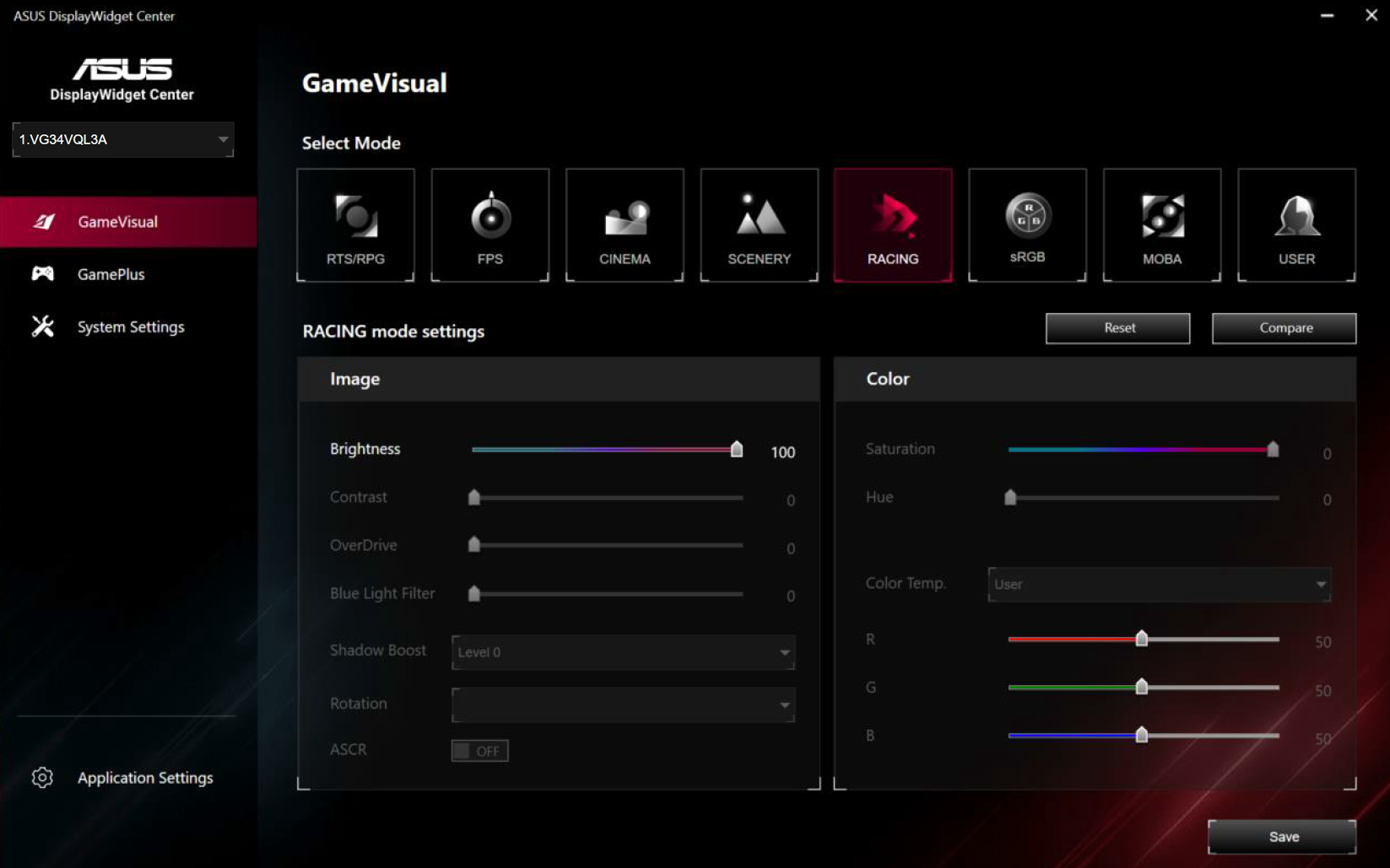Viewport: 1390px width, 868px height.
Task: Open the Rotation dropdown
Action: click(623, 704)
